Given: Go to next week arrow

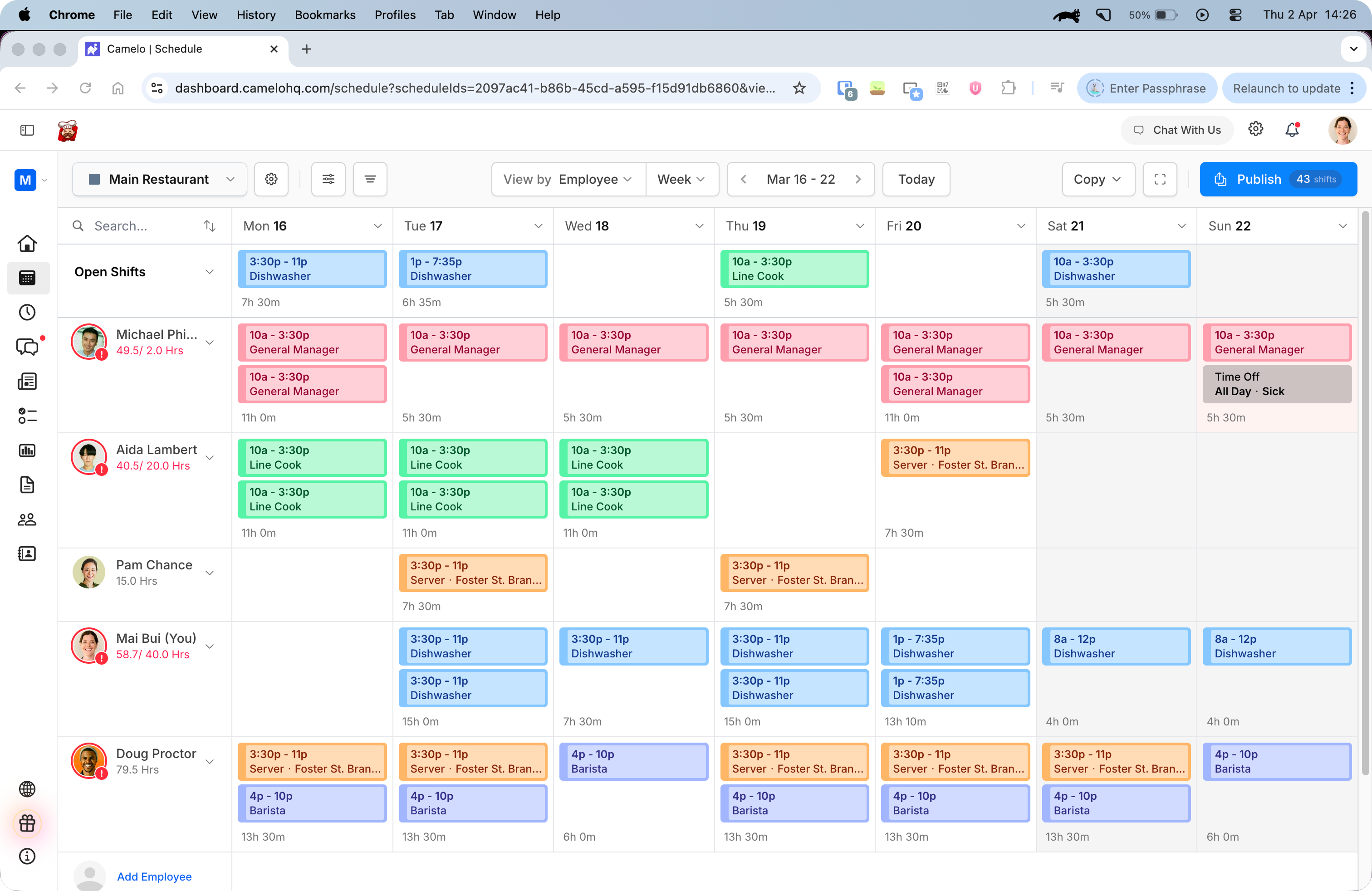Looking at the screenshot, I should (x=858, y=179).
